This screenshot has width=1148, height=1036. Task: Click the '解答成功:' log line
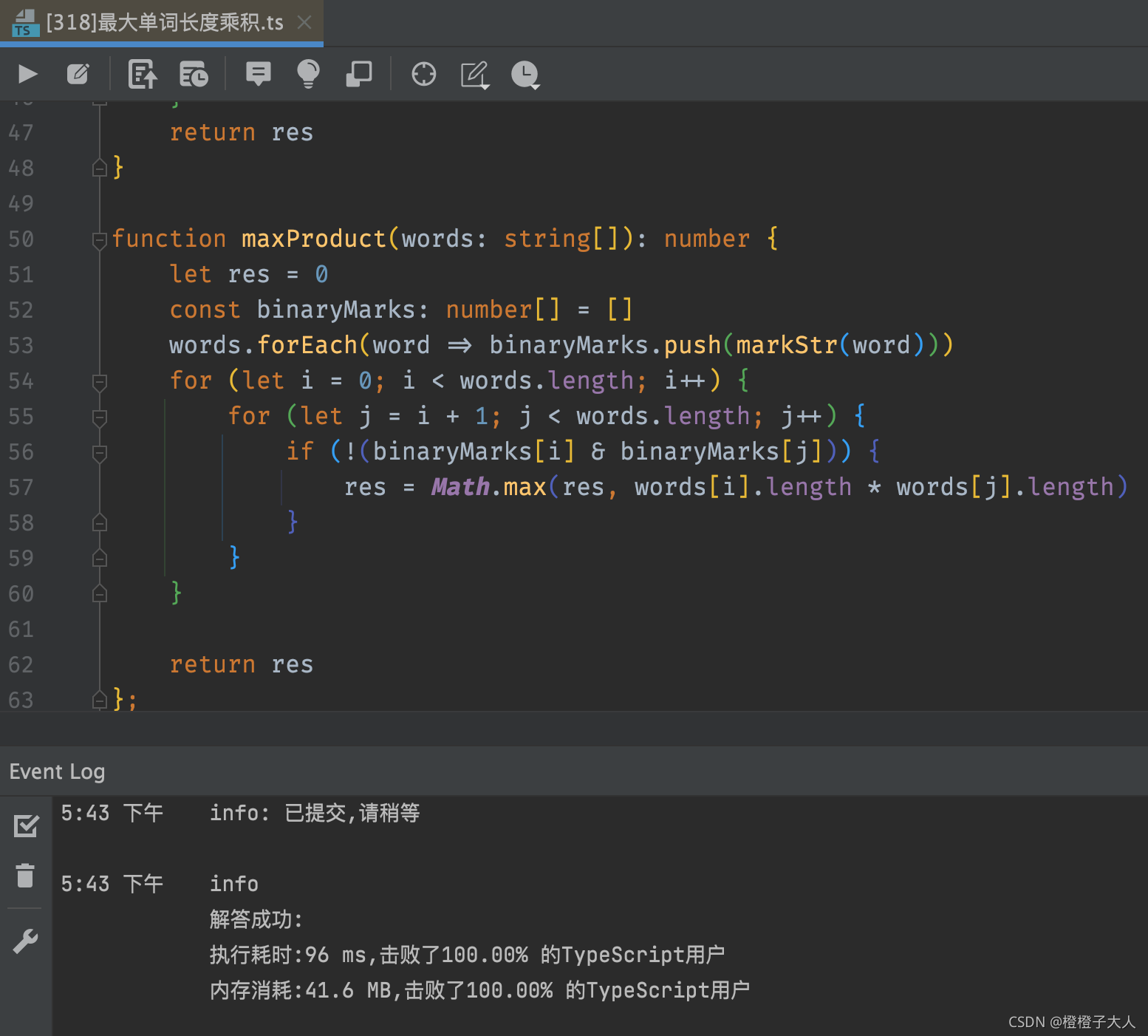tap(256, 919)
